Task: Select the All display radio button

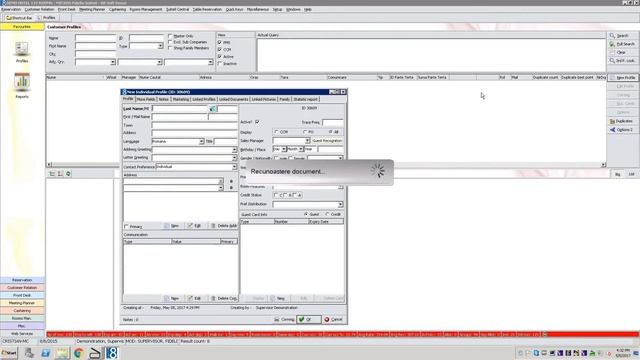Action: coord(331,132)
